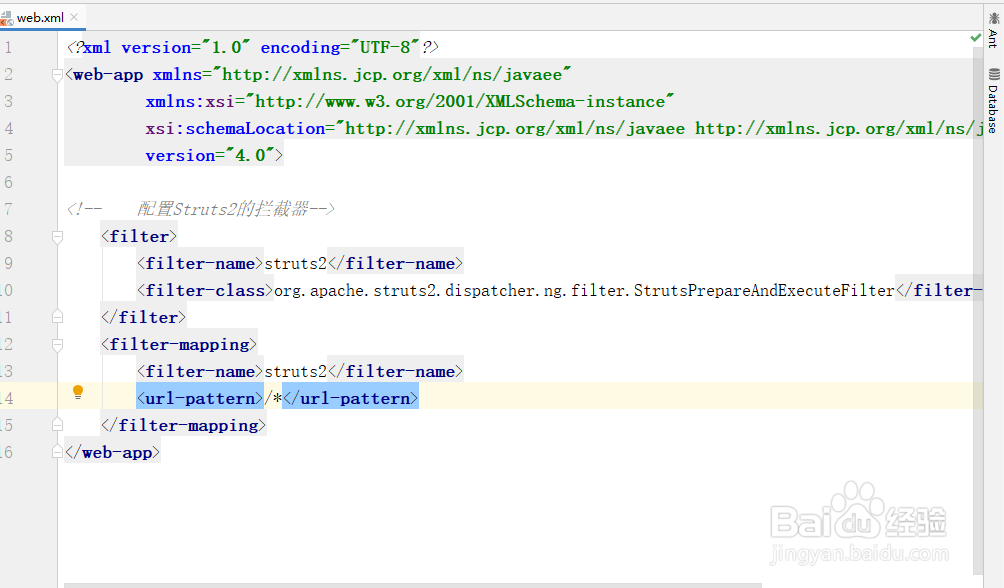Close the web.xml editor tab
Viewport: 1004px width, 588px height.
click(x=74, y=18)
